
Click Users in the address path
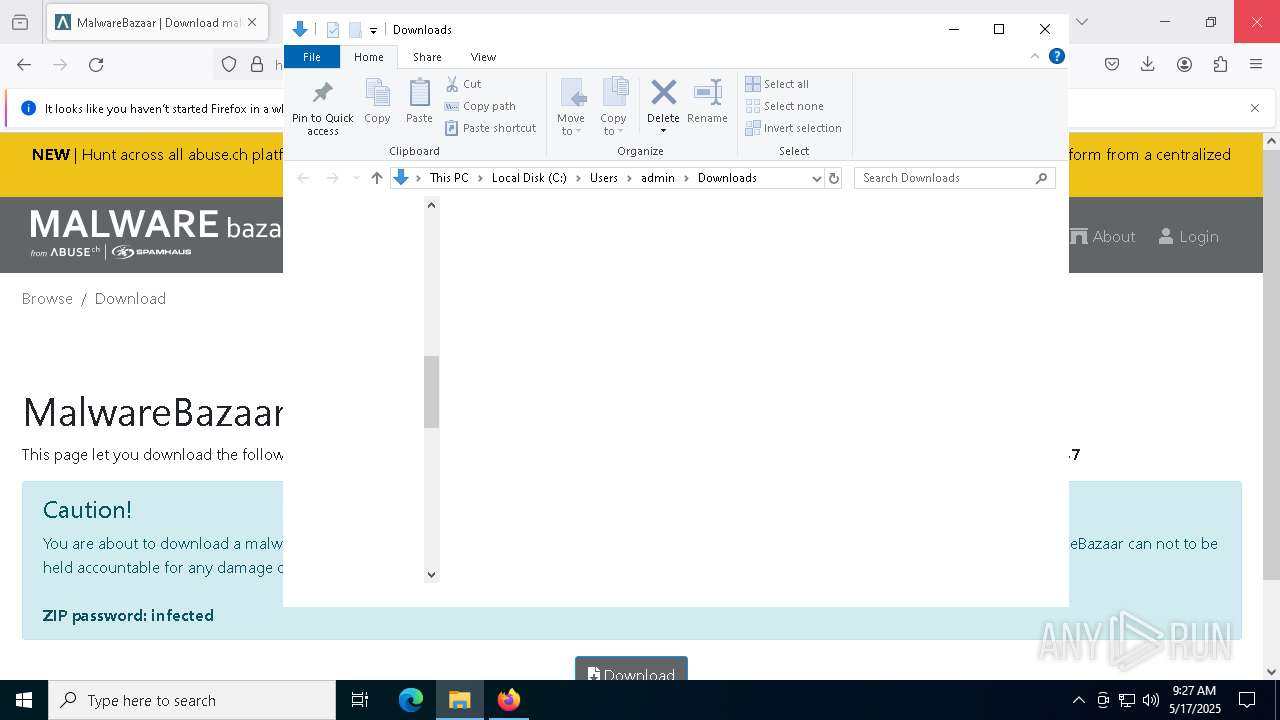point(604,178)
